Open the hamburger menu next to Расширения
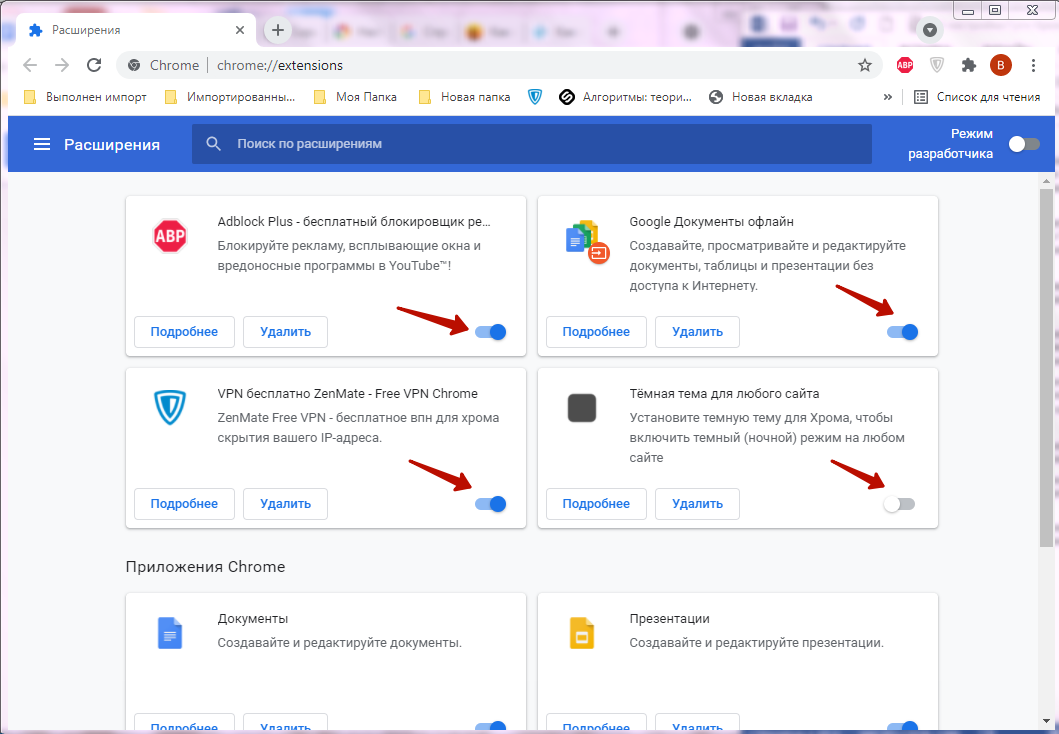Screen dimensions: 1059x734 click(x=42, y=144)
